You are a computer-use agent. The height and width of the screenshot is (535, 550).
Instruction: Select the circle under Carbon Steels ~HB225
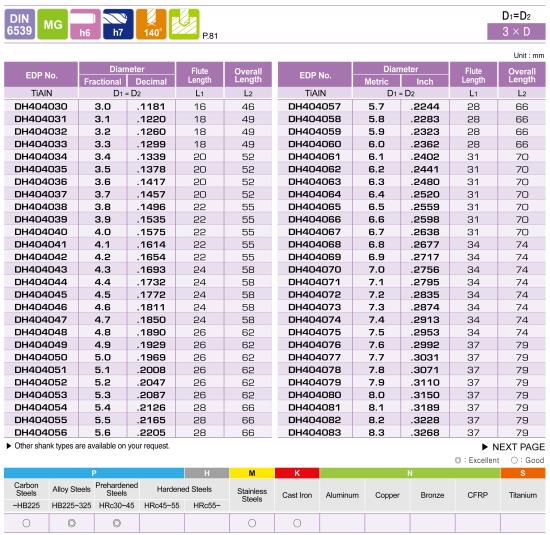coord(26,523)
